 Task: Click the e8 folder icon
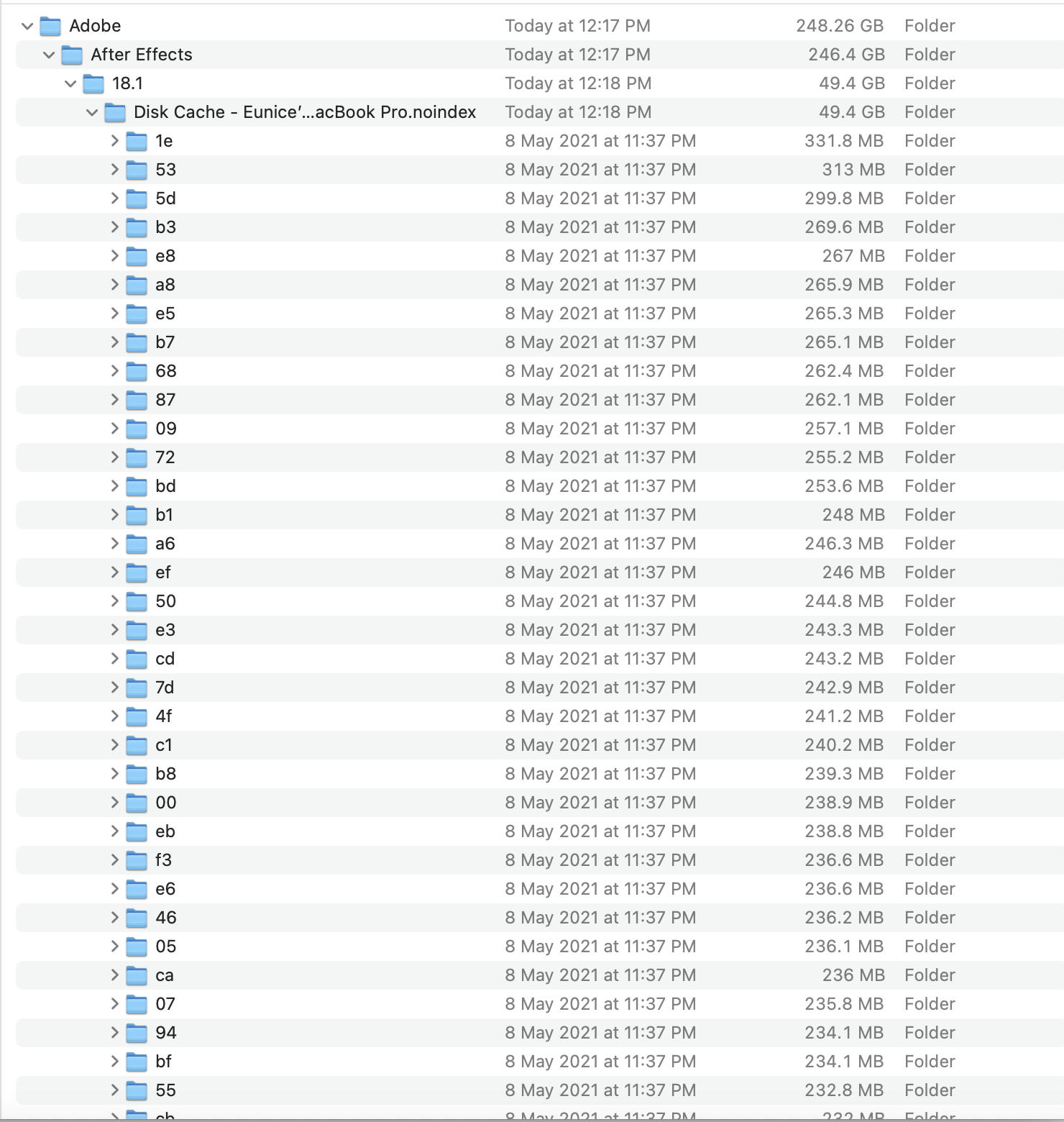click(137, 257)
